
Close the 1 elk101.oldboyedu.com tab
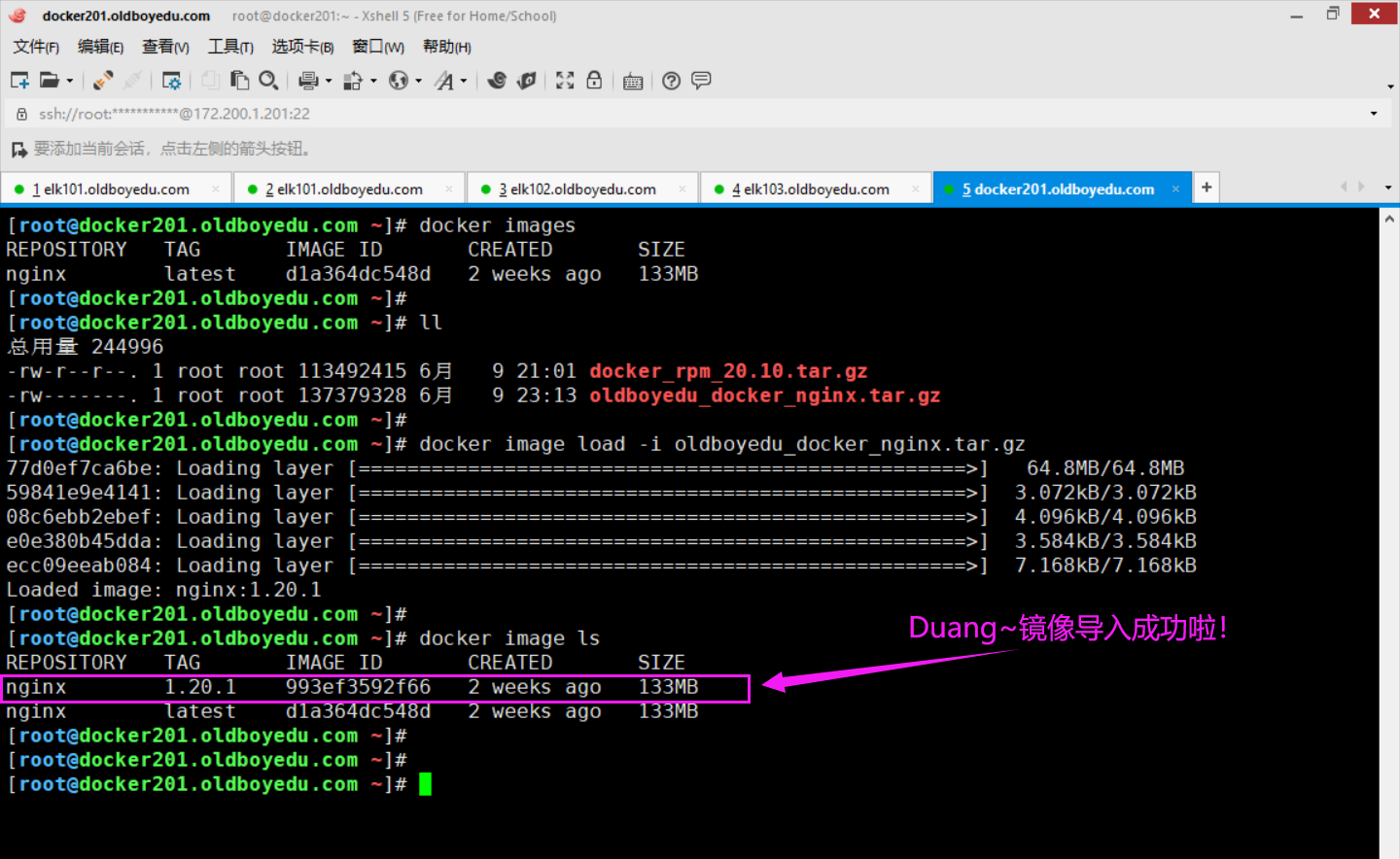[215, 189]
